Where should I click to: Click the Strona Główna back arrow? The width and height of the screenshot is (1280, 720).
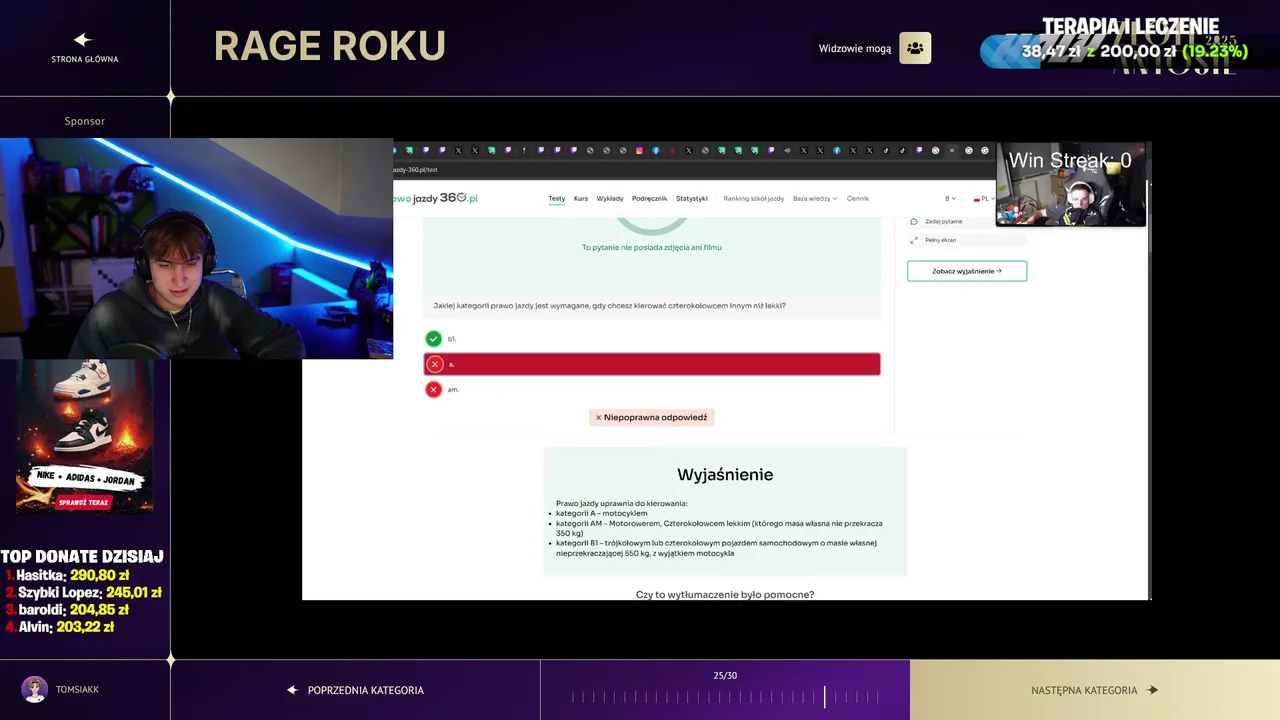click(x=83, y=40)
